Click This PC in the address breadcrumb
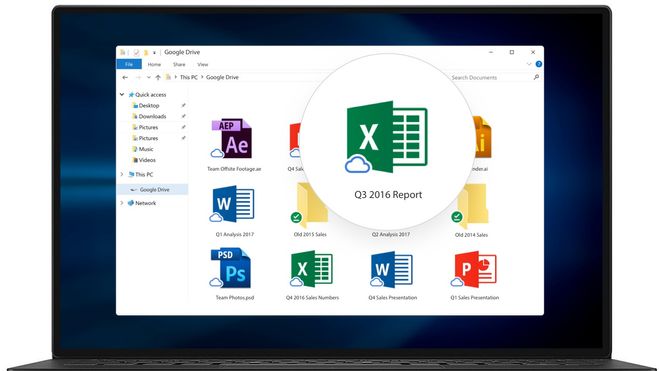The image size is (660, 371). 189,77
